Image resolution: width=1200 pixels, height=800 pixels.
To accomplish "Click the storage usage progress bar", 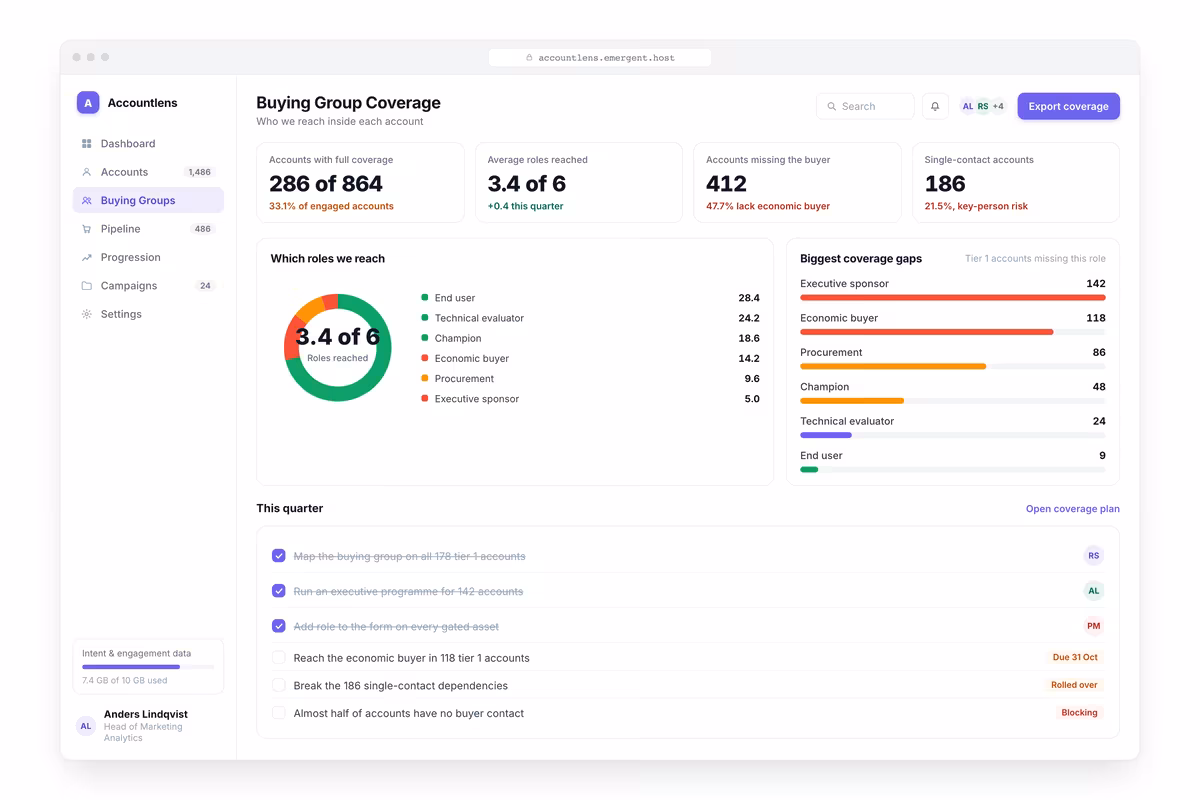I will [x=148, y=667].
